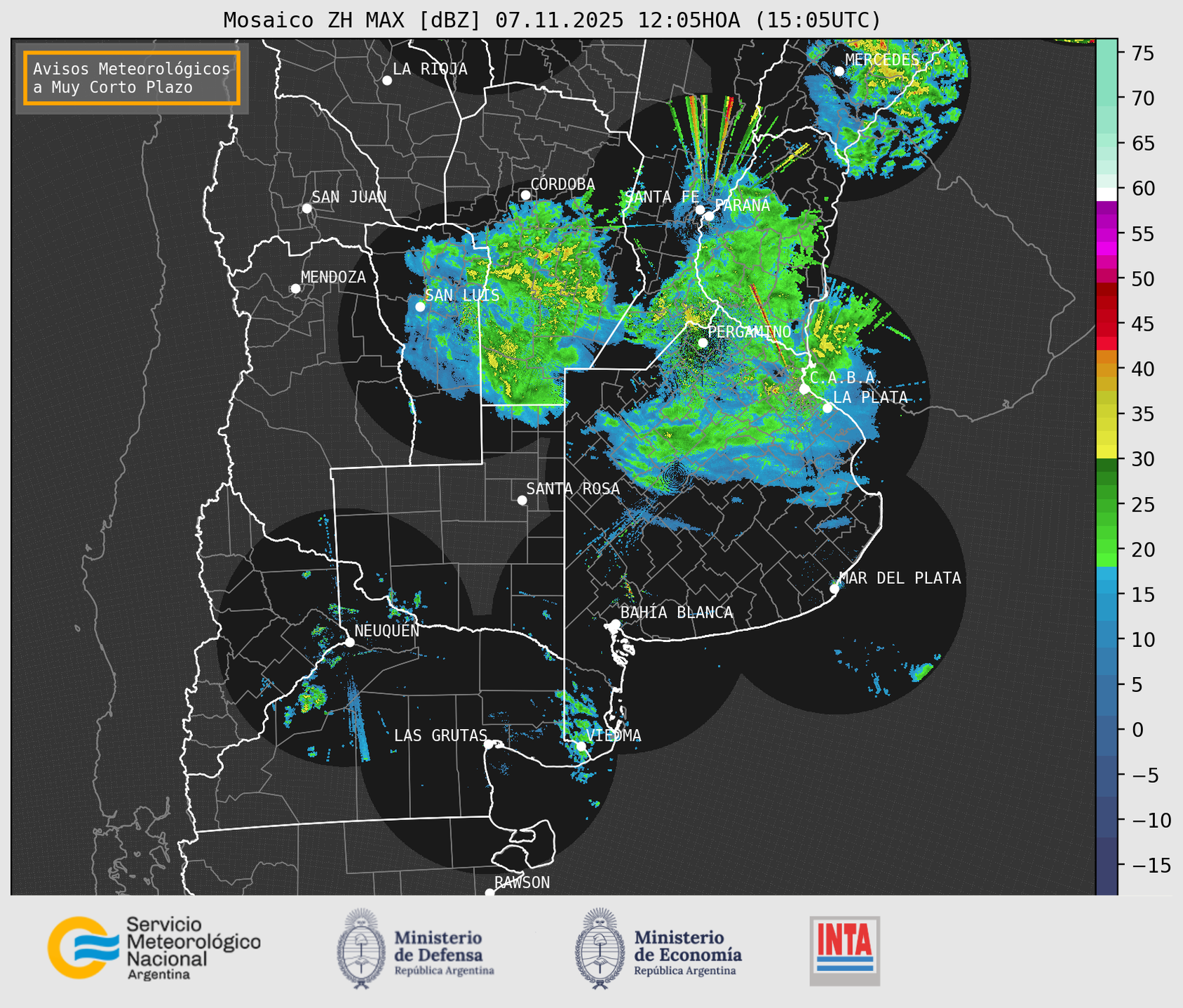
Task: Click the SAN JUAN city marker dot
Action: pos(306,208)
